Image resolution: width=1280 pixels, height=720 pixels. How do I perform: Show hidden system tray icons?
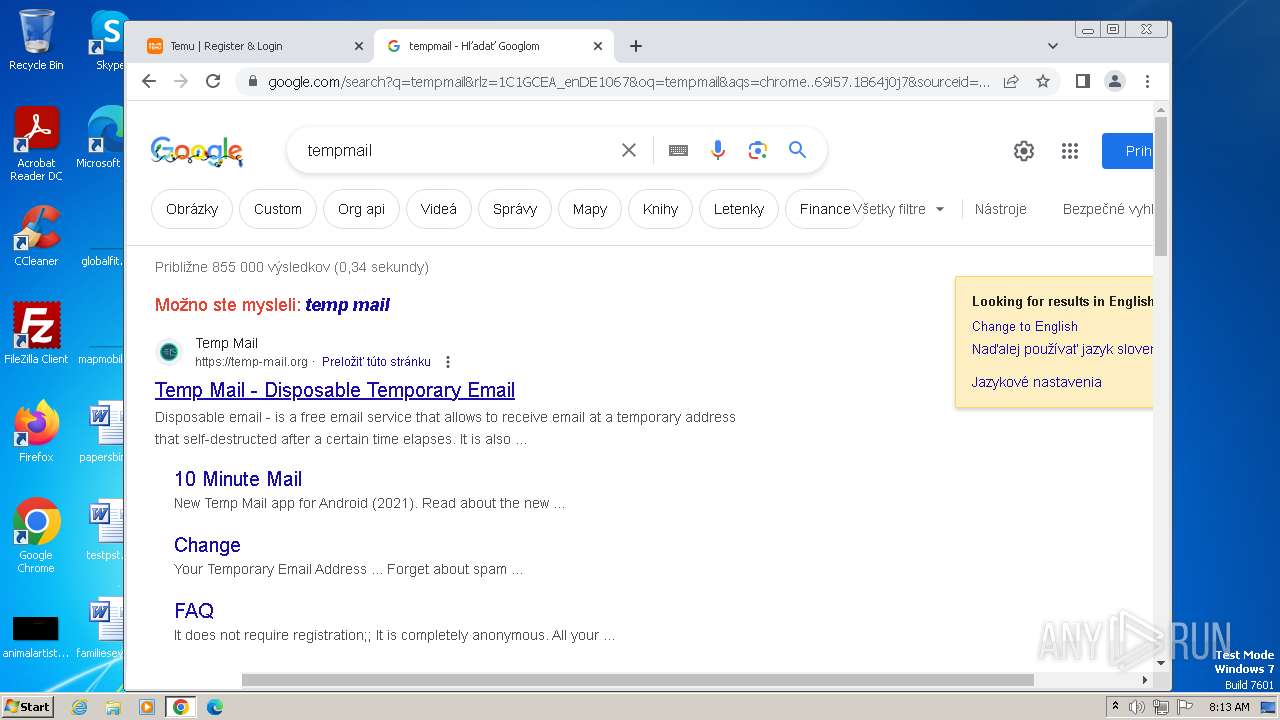[x=1116, y=707]
